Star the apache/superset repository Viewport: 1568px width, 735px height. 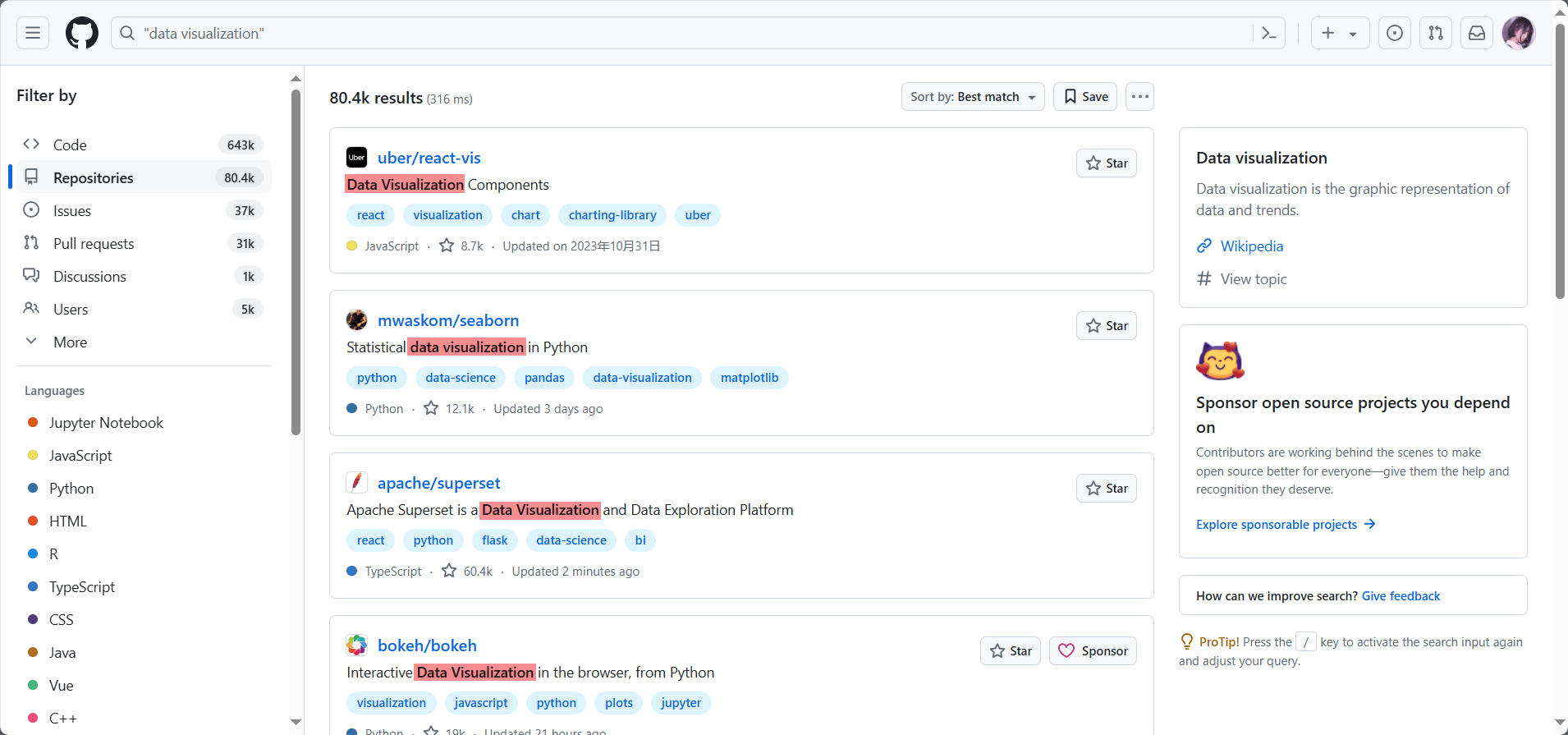[1106, 489]
